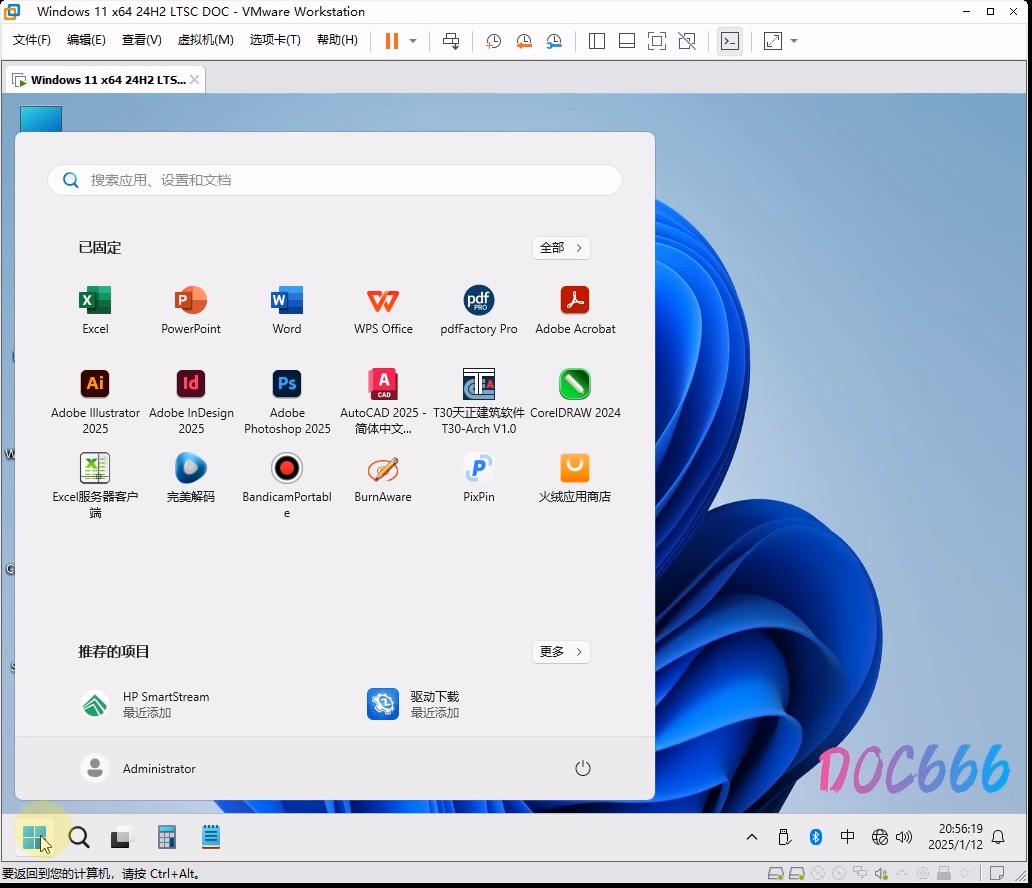1032x888 pixels.
Task: Open volume speaker tray icon
Action: (x=904, y=837)
